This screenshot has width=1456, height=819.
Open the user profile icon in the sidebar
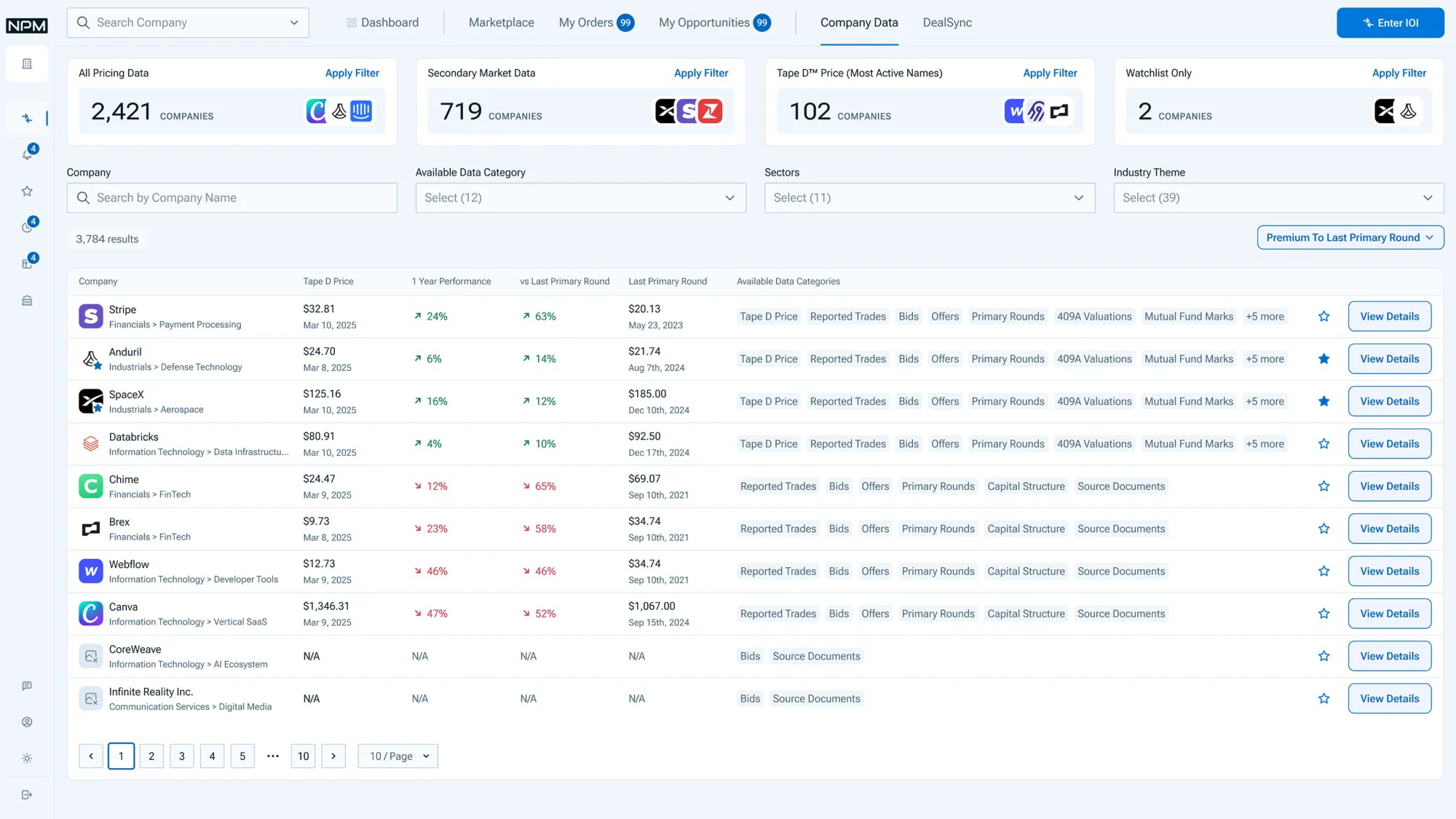27,722
